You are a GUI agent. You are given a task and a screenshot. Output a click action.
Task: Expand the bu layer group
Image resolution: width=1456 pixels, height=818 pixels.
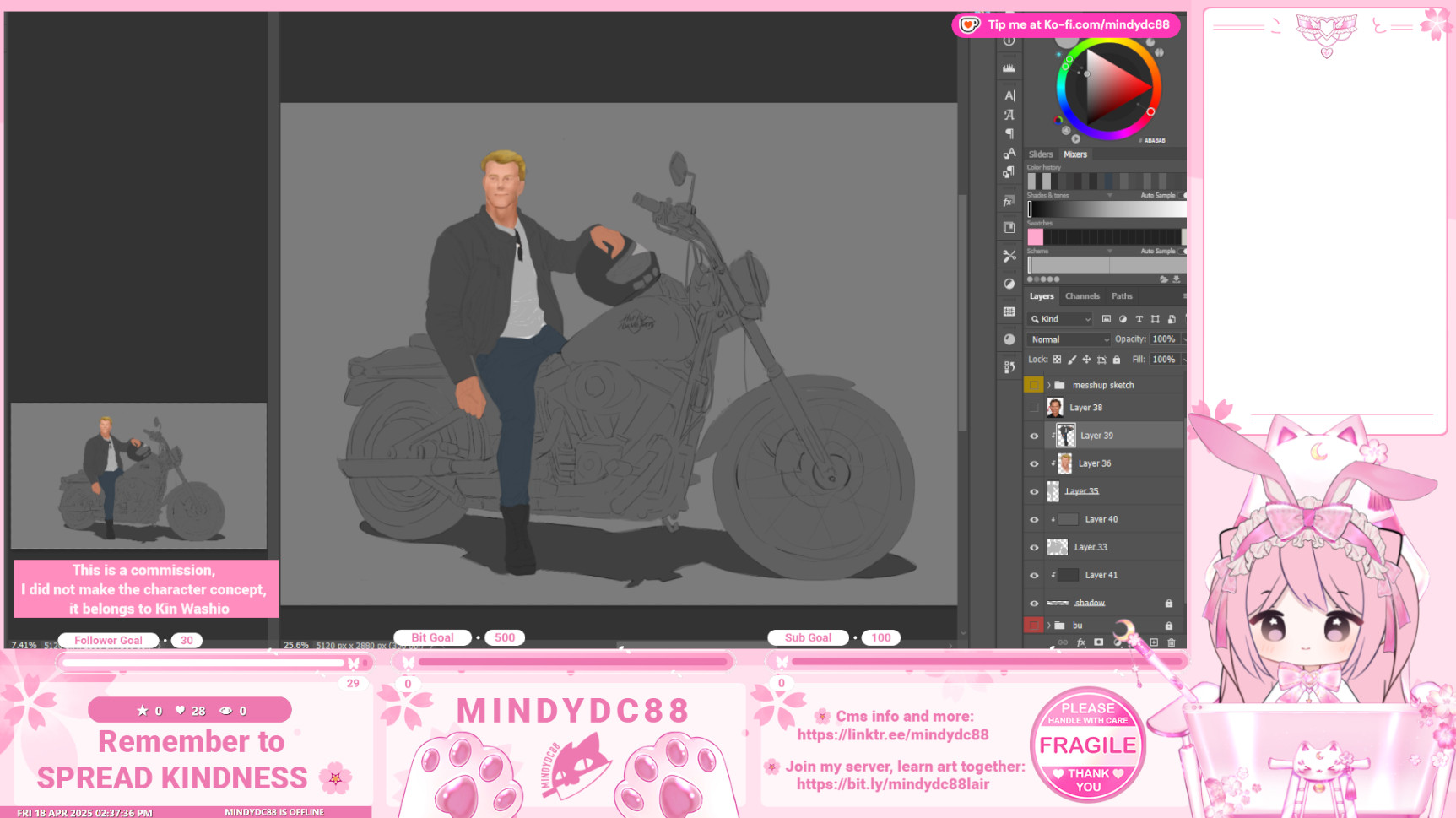pos(1049,626)
